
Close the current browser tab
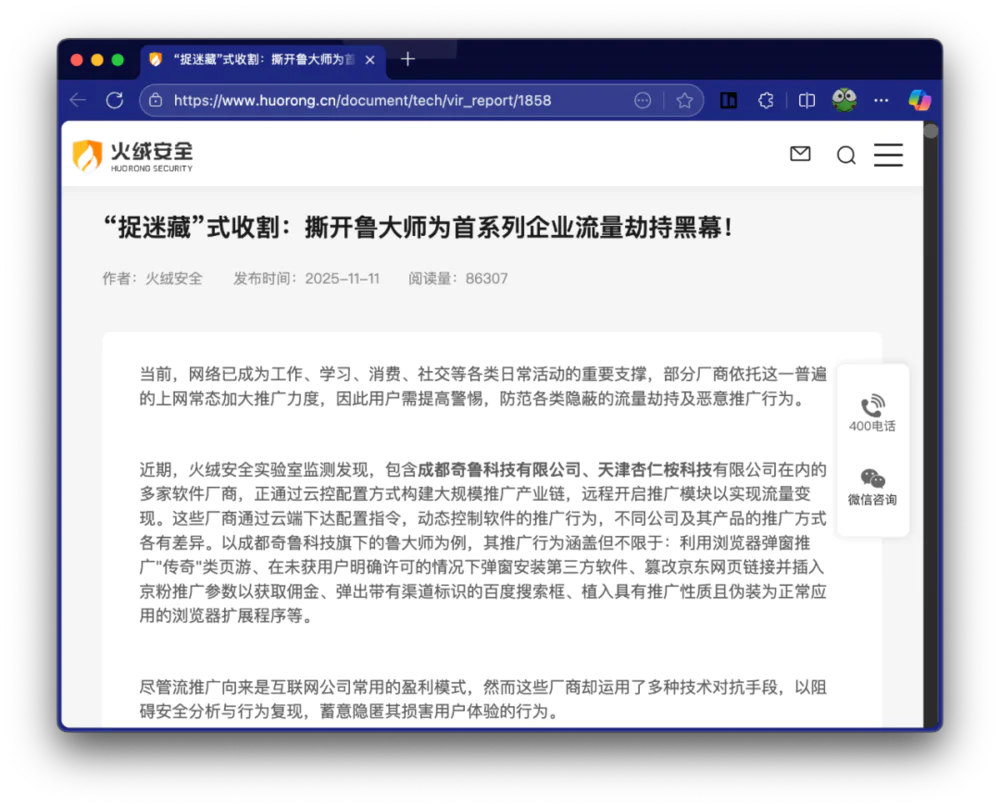[370, 60]
